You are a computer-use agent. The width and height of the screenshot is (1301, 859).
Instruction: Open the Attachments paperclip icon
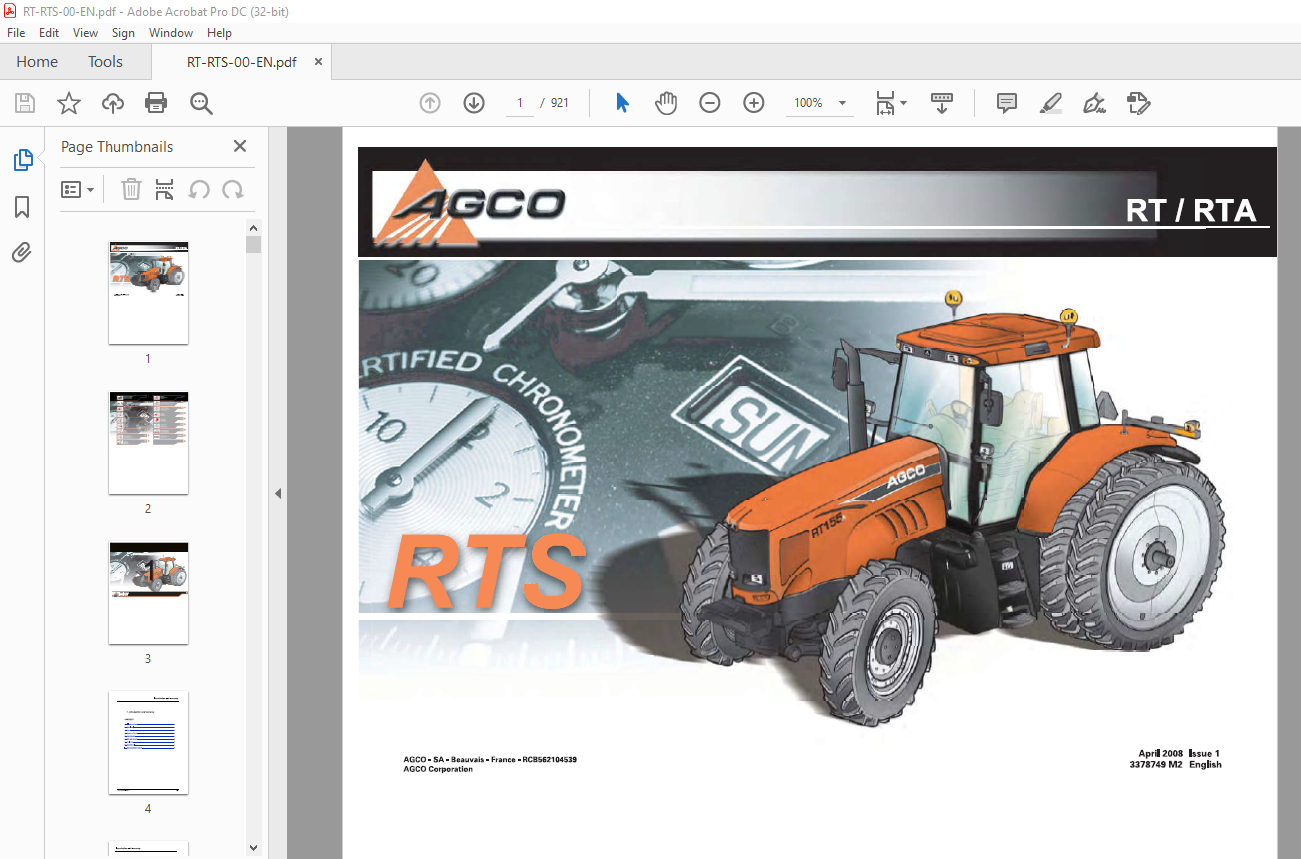tap(22, 252)
